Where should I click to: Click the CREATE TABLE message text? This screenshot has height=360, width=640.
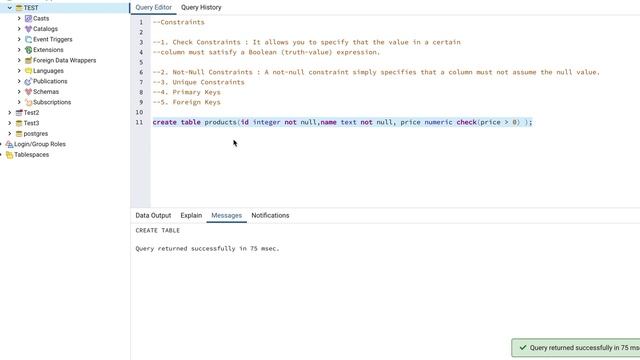click(x=158, y=231)
